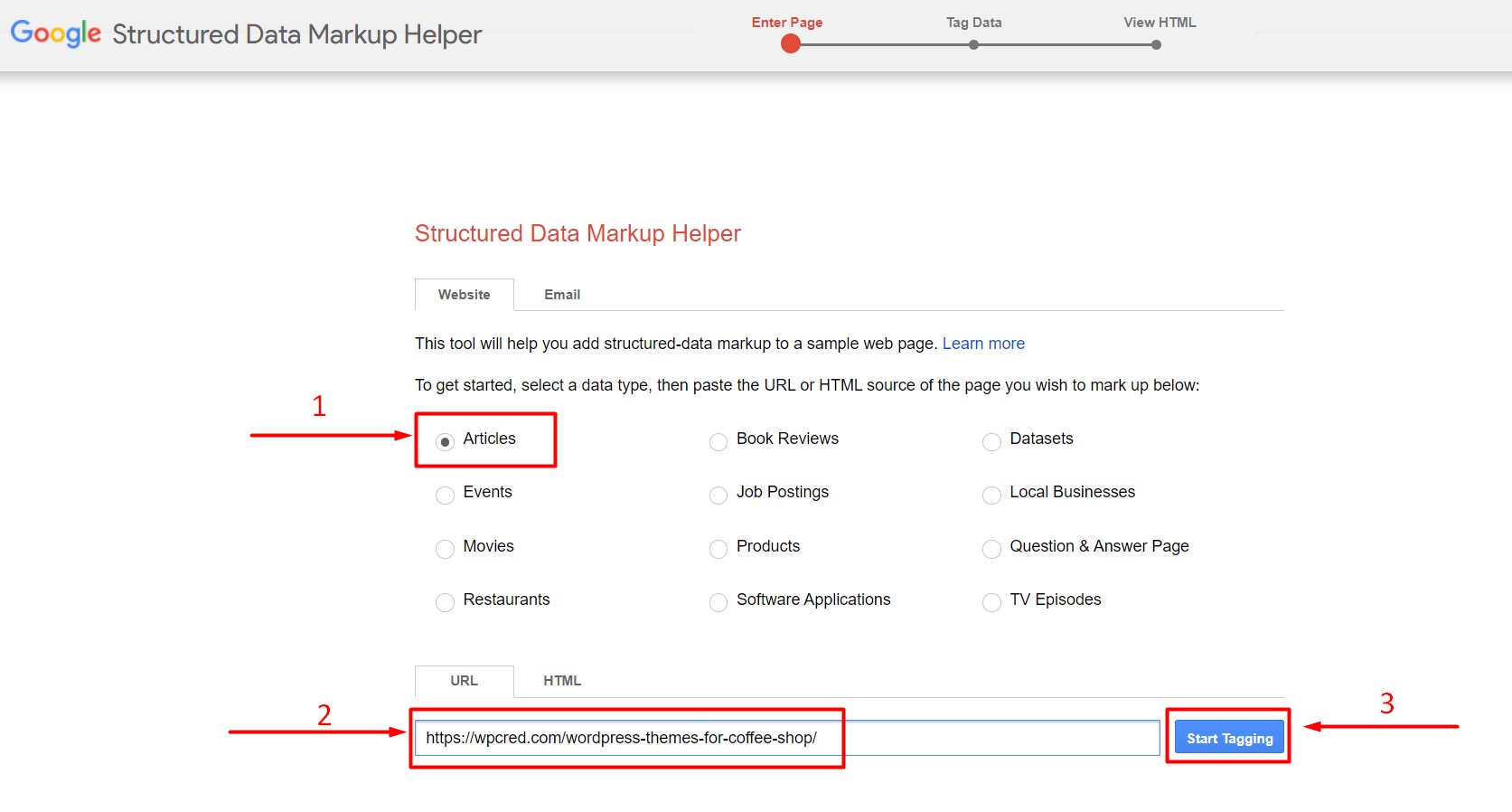1512x812 pixels.
Task: Choose Question & Answer Page option
Action: pos(991,550)
